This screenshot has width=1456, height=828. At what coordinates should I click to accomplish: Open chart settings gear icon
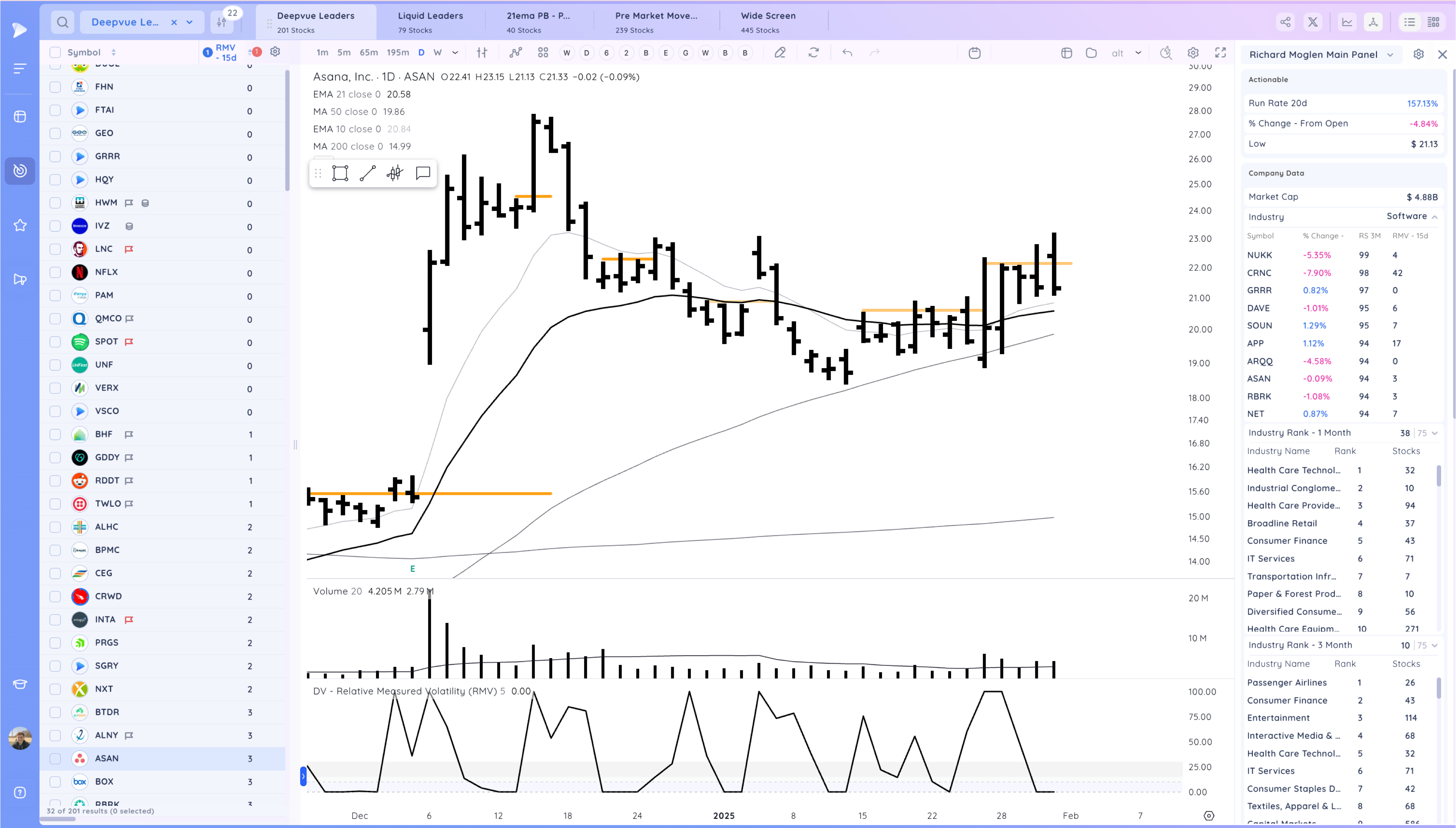click(1193, 53)
